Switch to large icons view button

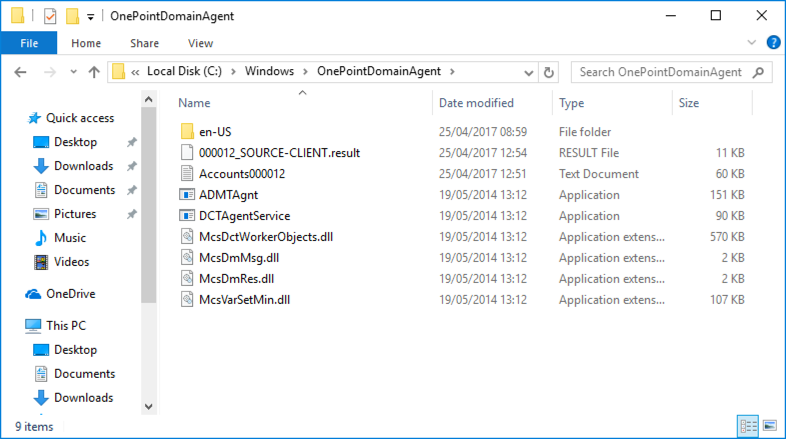[770, 426]
